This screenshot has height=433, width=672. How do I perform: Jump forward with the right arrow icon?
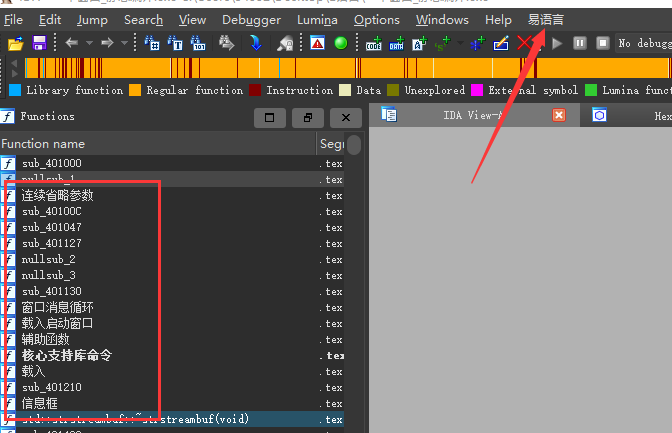click(x=107, y=42)
